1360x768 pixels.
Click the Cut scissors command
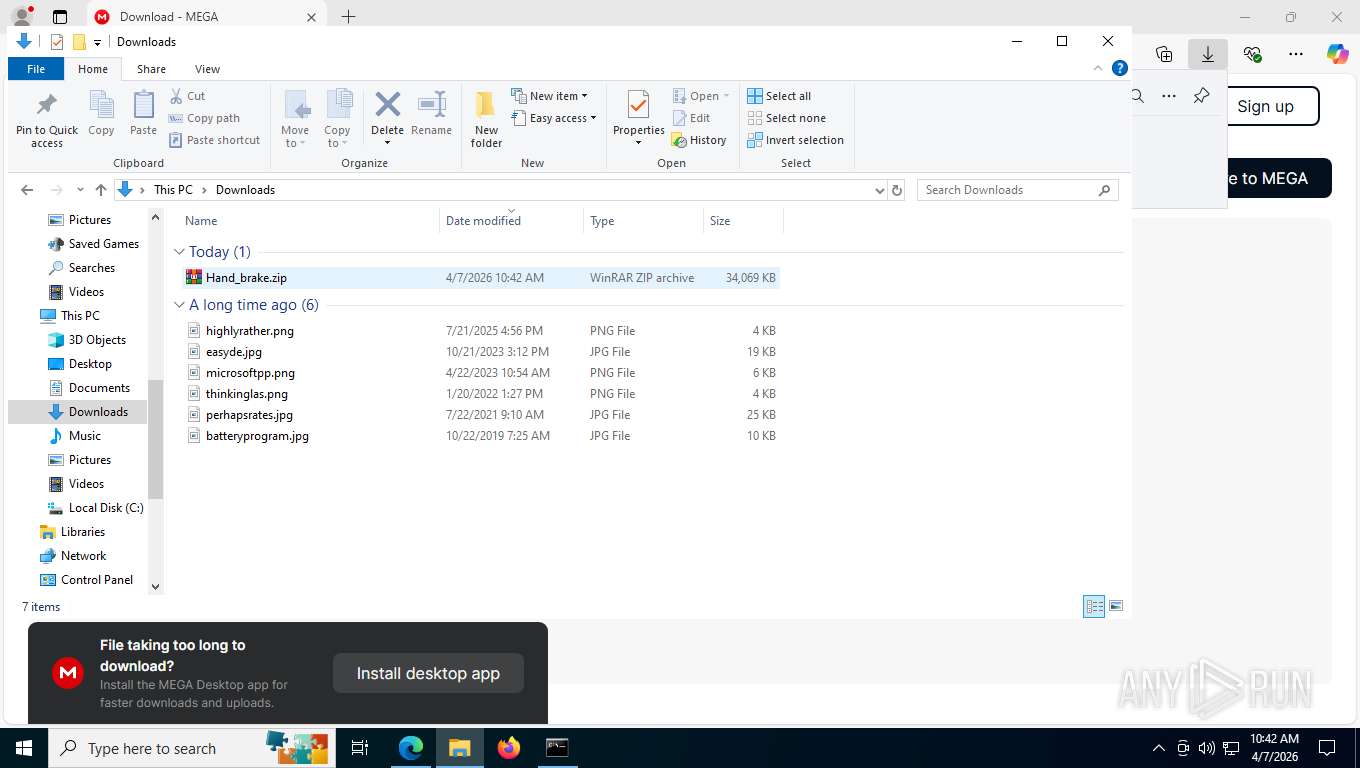click(187, 96)
